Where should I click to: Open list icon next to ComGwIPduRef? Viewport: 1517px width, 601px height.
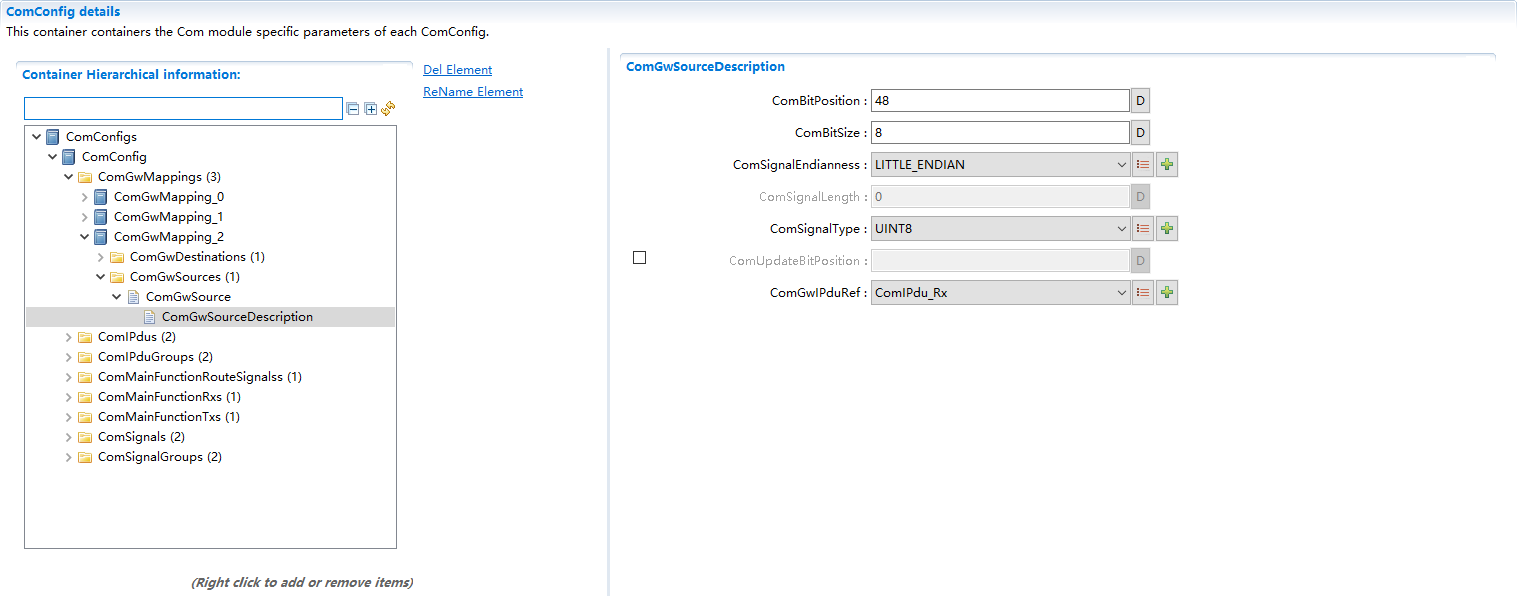tap(1143, 293)
